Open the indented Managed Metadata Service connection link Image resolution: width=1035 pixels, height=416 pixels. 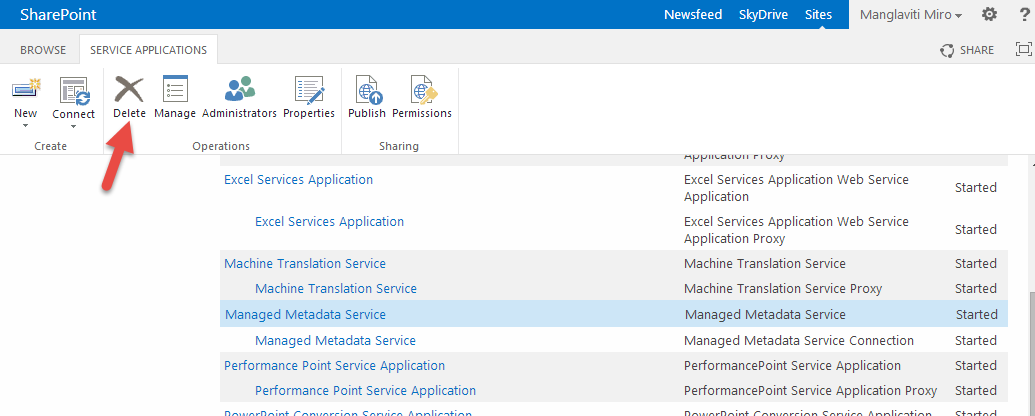point(335,341)
